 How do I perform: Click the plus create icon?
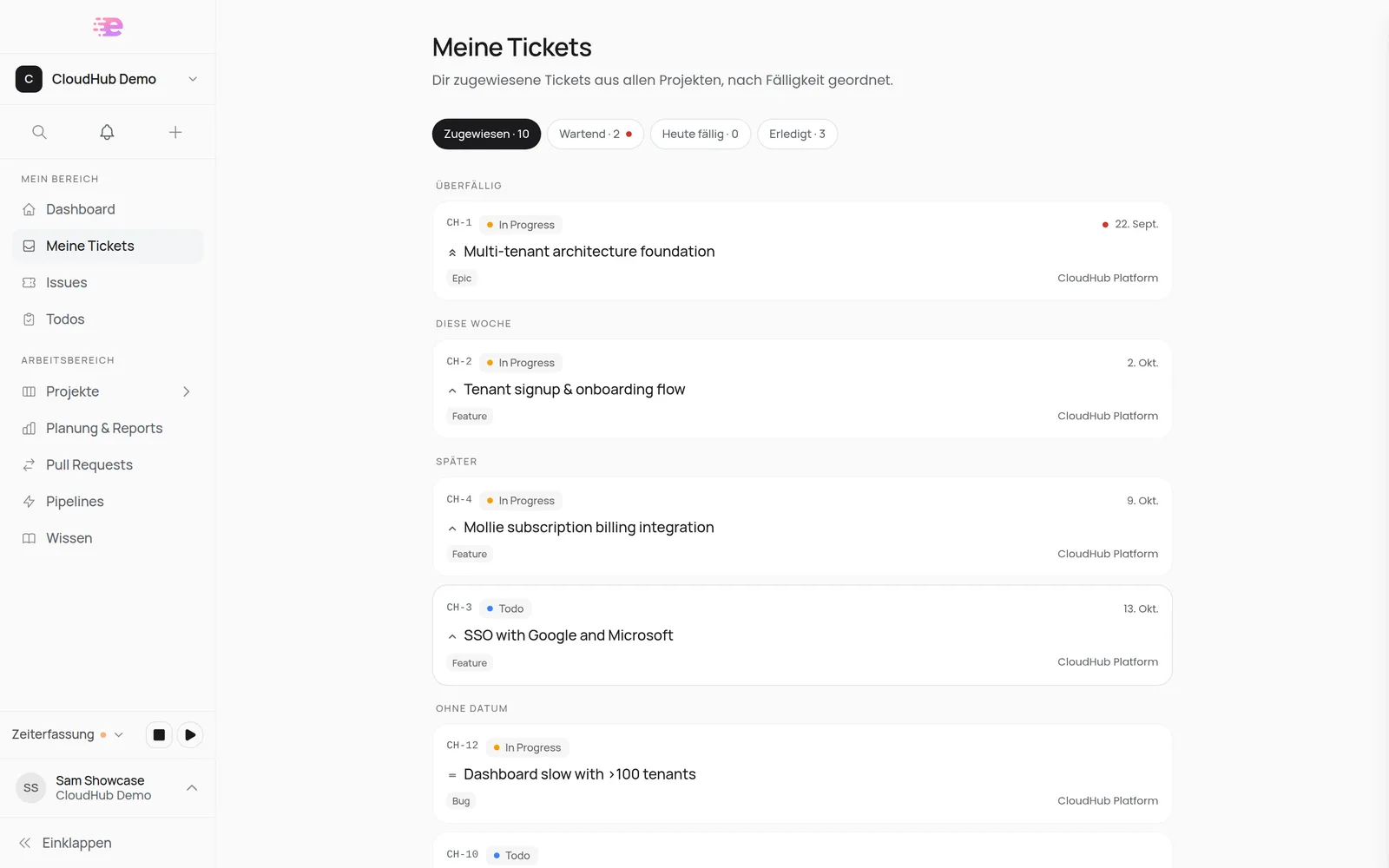click(x=175, y=132)
